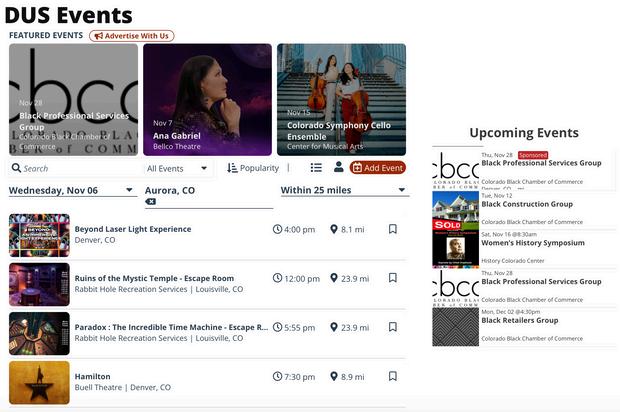Click clock icon for Beyond Laser Light
This screenshot has height=412, width=620.
[x=277, y=229]
